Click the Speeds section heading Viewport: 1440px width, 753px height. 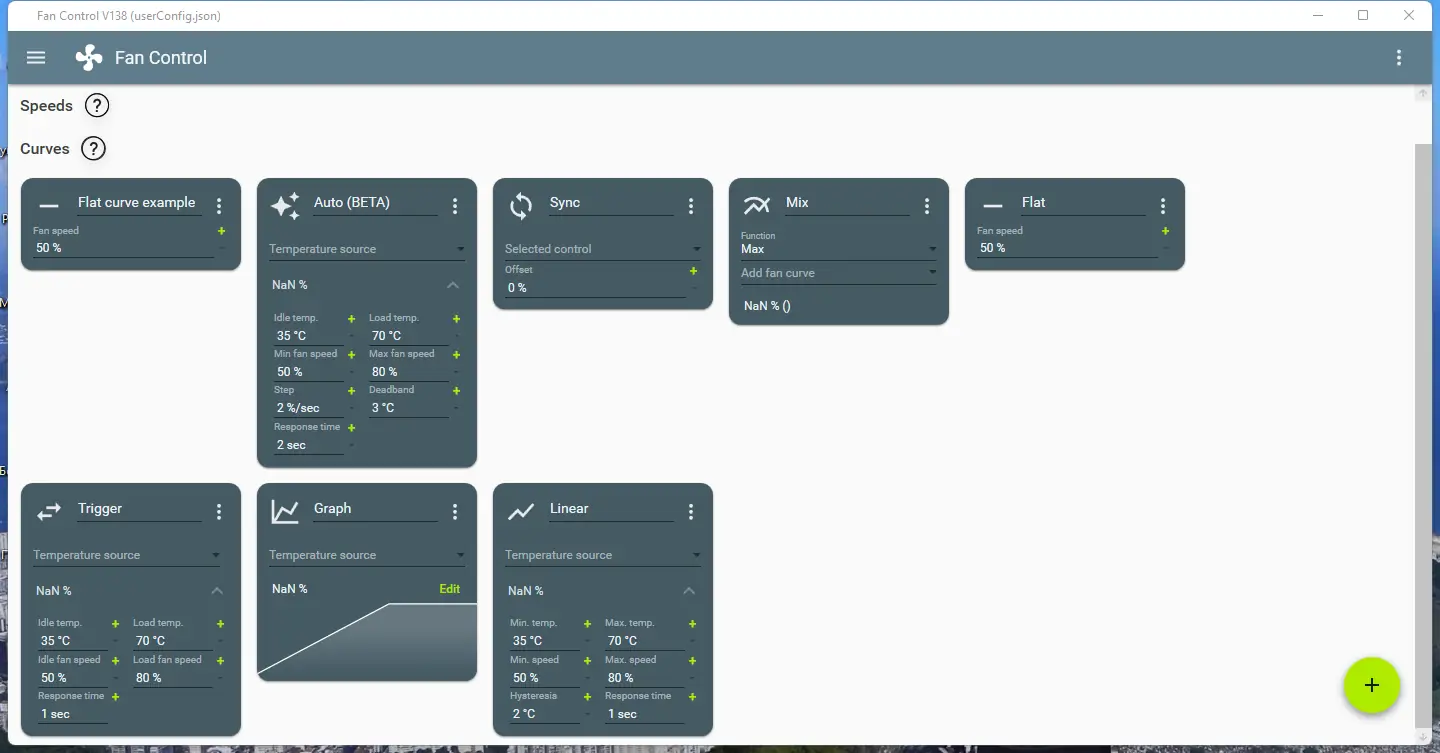pyautogui.click(x=47, y=106)
